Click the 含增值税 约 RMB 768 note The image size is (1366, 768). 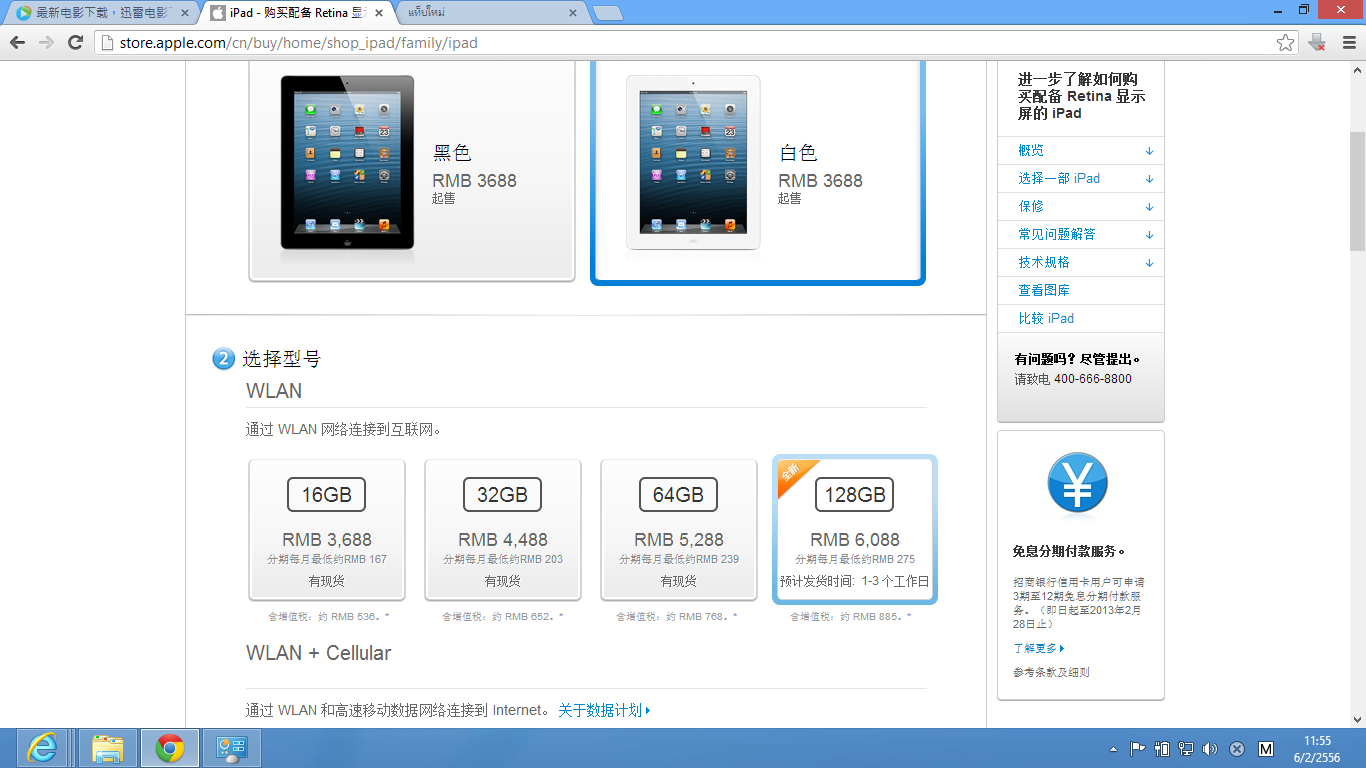[677, 616]
